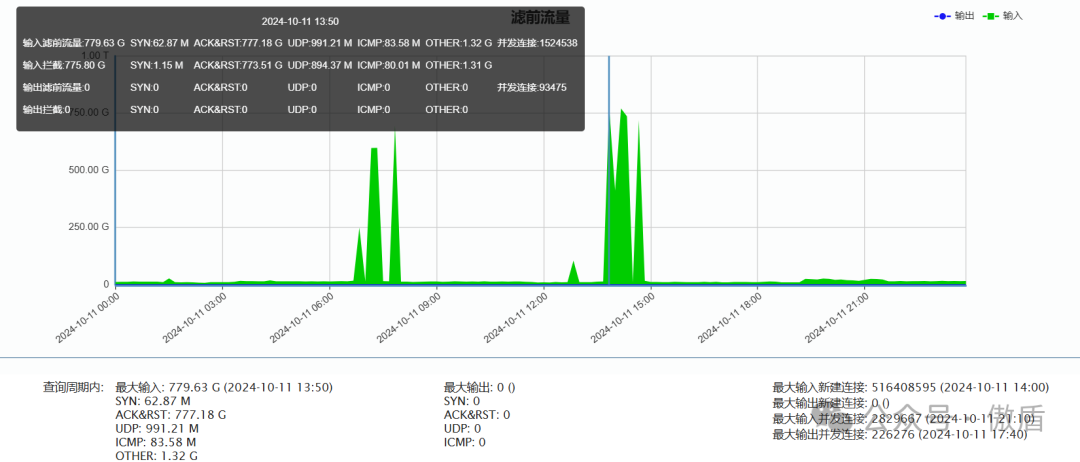
Task: Select tooltip value ACK&RST:773.51 G
Action: pos(238,65)
